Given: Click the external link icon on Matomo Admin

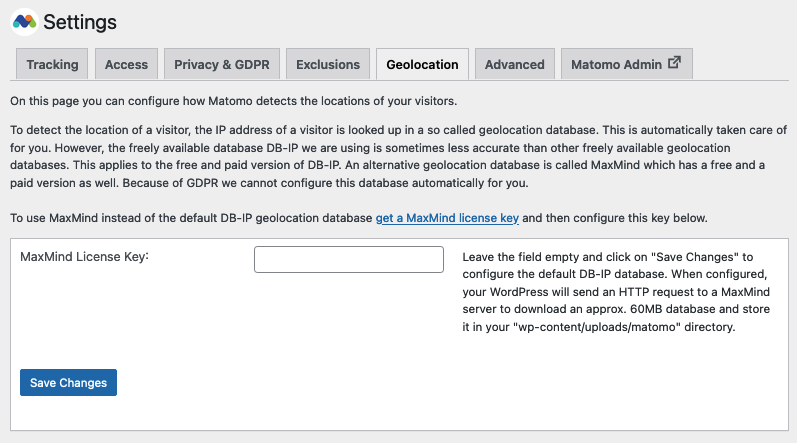Looking at the screenshot, I should 674,63.
